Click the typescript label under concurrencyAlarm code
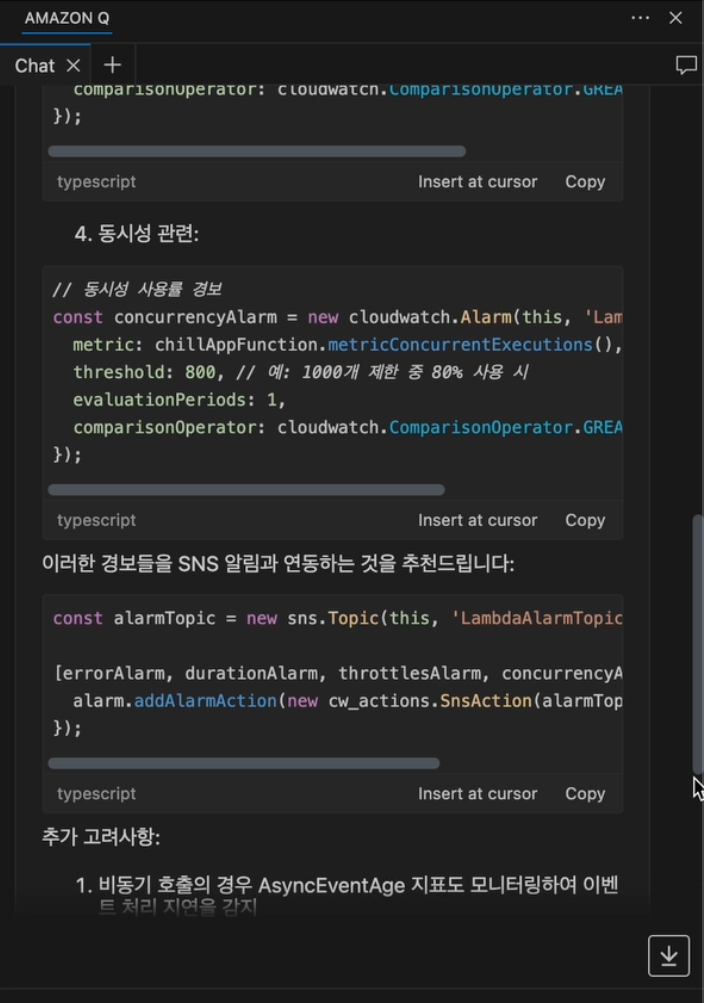This screenshot has height=1003, width=704. coord(97,520)
